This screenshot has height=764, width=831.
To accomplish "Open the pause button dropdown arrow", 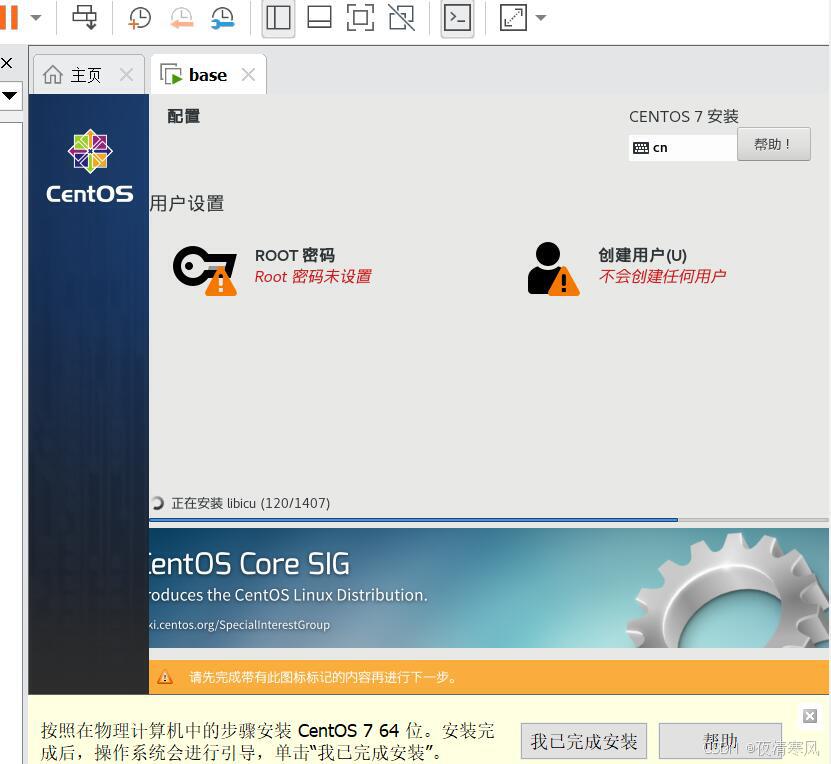I will pos(36,17).
